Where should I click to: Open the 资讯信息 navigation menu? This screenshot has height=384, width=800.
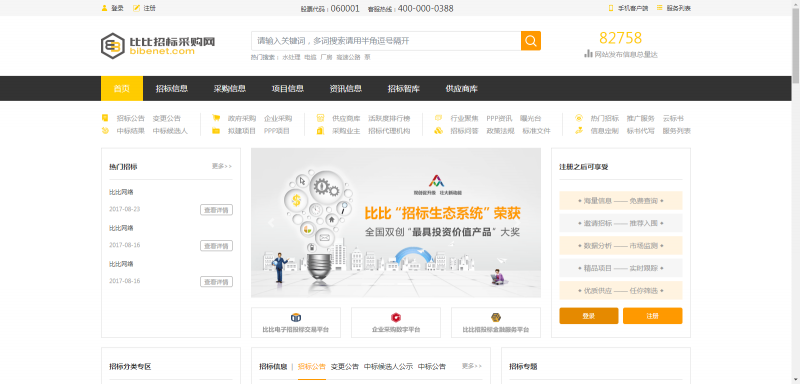click(346, 89)
